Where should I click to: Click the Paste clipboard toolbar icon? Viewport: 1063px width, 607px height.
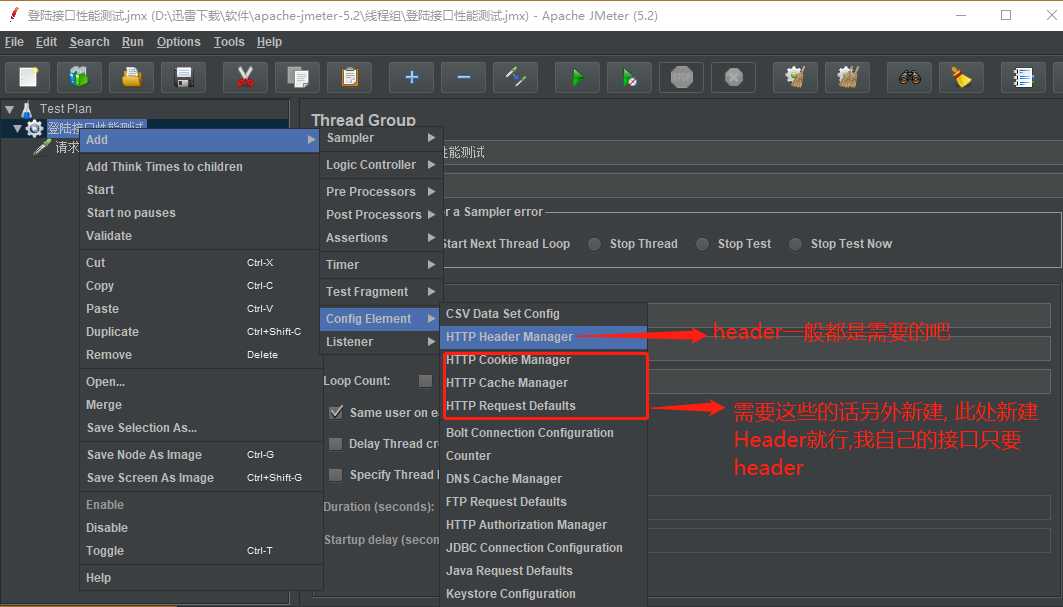click(x=350, y=77)
